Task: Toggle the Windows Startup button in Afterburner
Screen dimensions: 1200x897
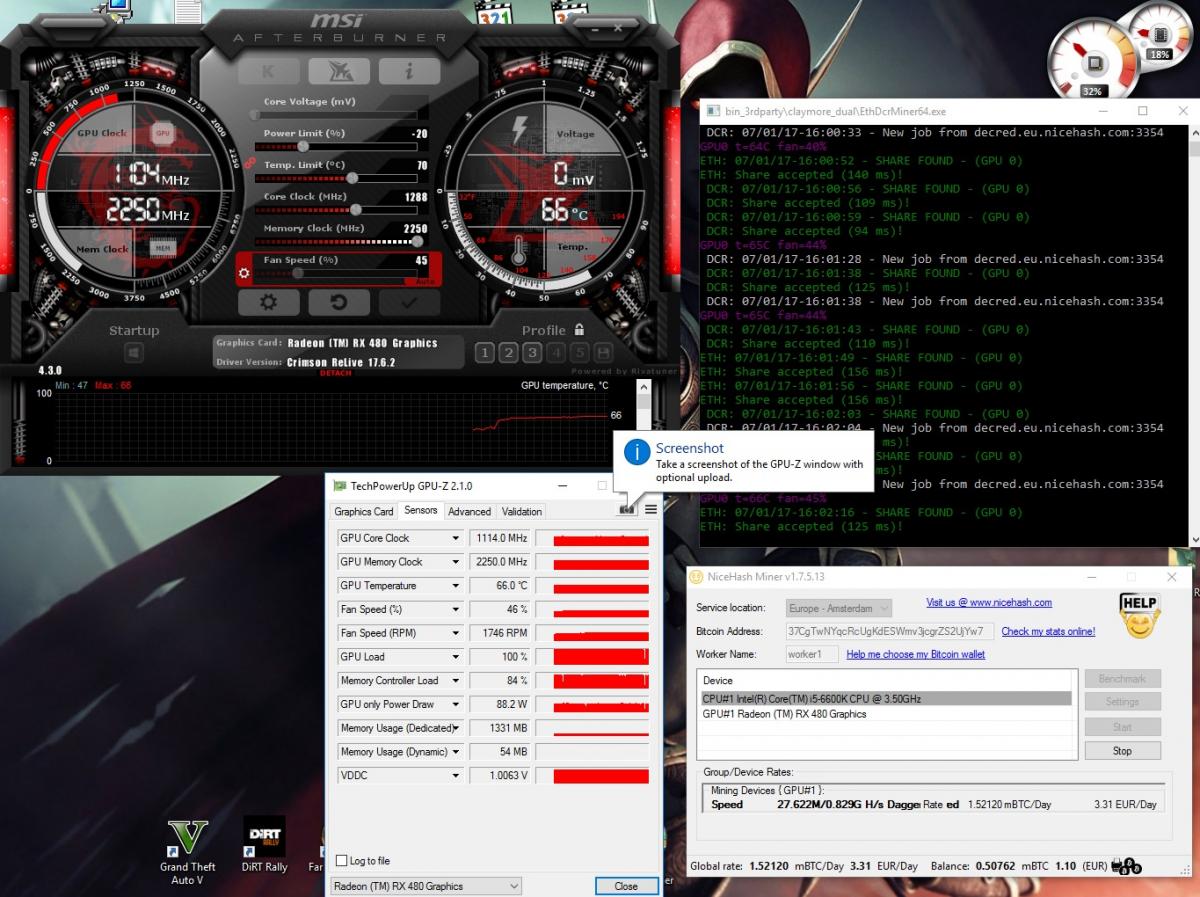Action: point(134,352)
